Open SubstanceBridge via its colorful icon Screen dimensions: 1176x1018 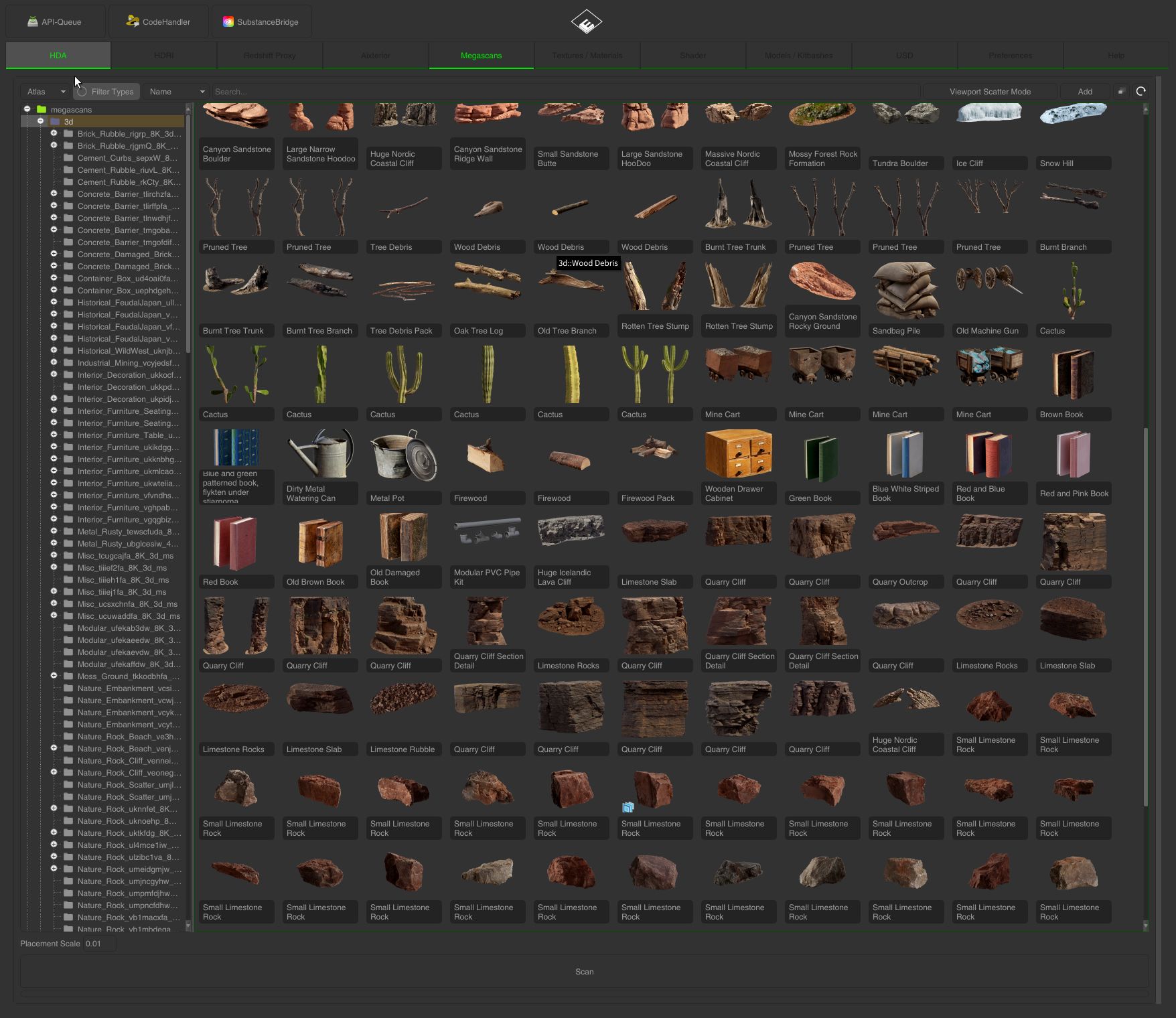(228, 21)
